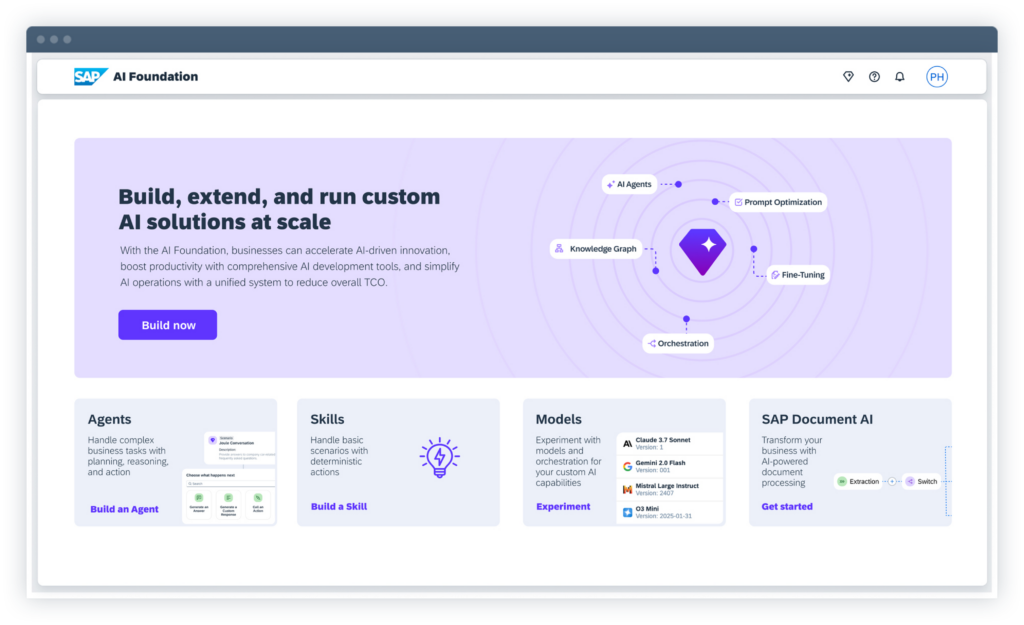This screenshot has width=1024, height=625.
Task: Click the O3 Mini model icon
Action: click(627, 509)
